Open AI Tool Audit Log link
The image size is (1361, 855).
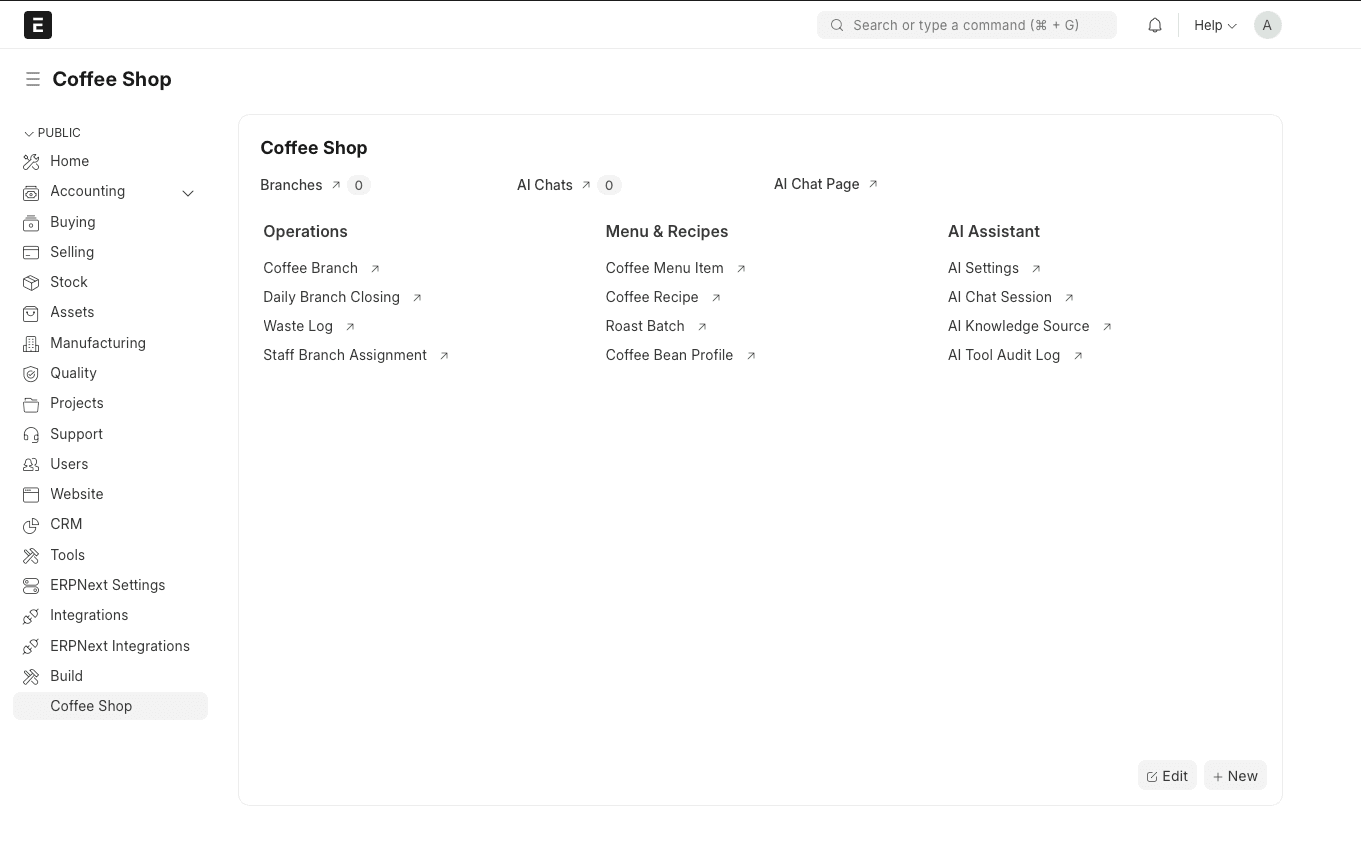coord(1004,355)
